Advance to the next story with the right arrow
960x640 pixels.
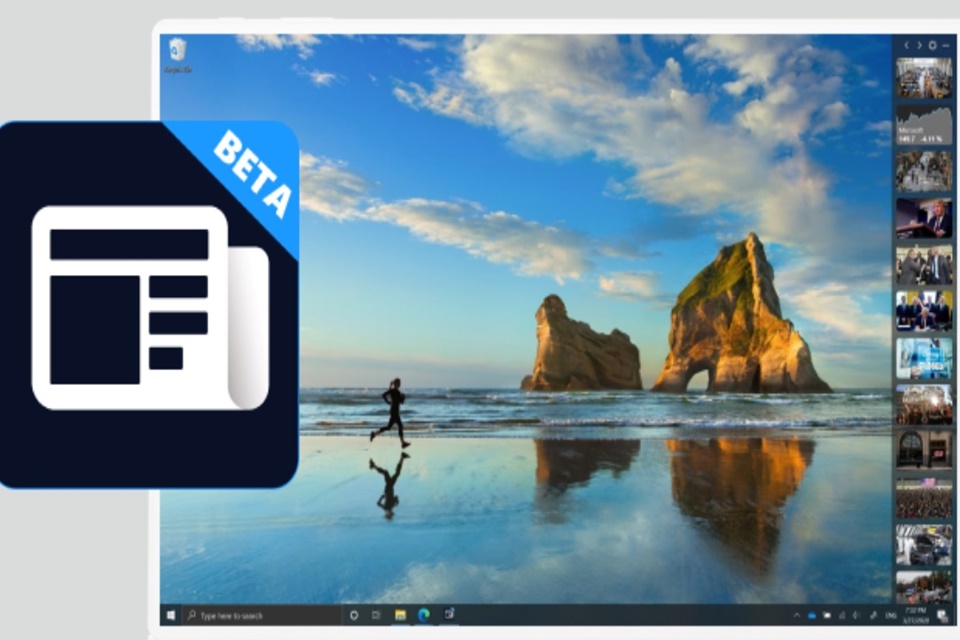pos(919,45)
